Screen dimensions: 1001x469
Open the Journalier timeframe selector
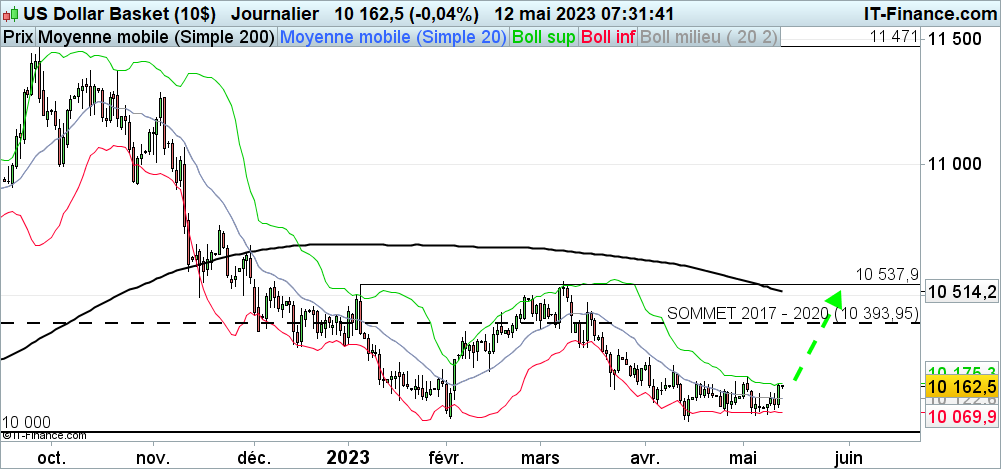[274, 15]
